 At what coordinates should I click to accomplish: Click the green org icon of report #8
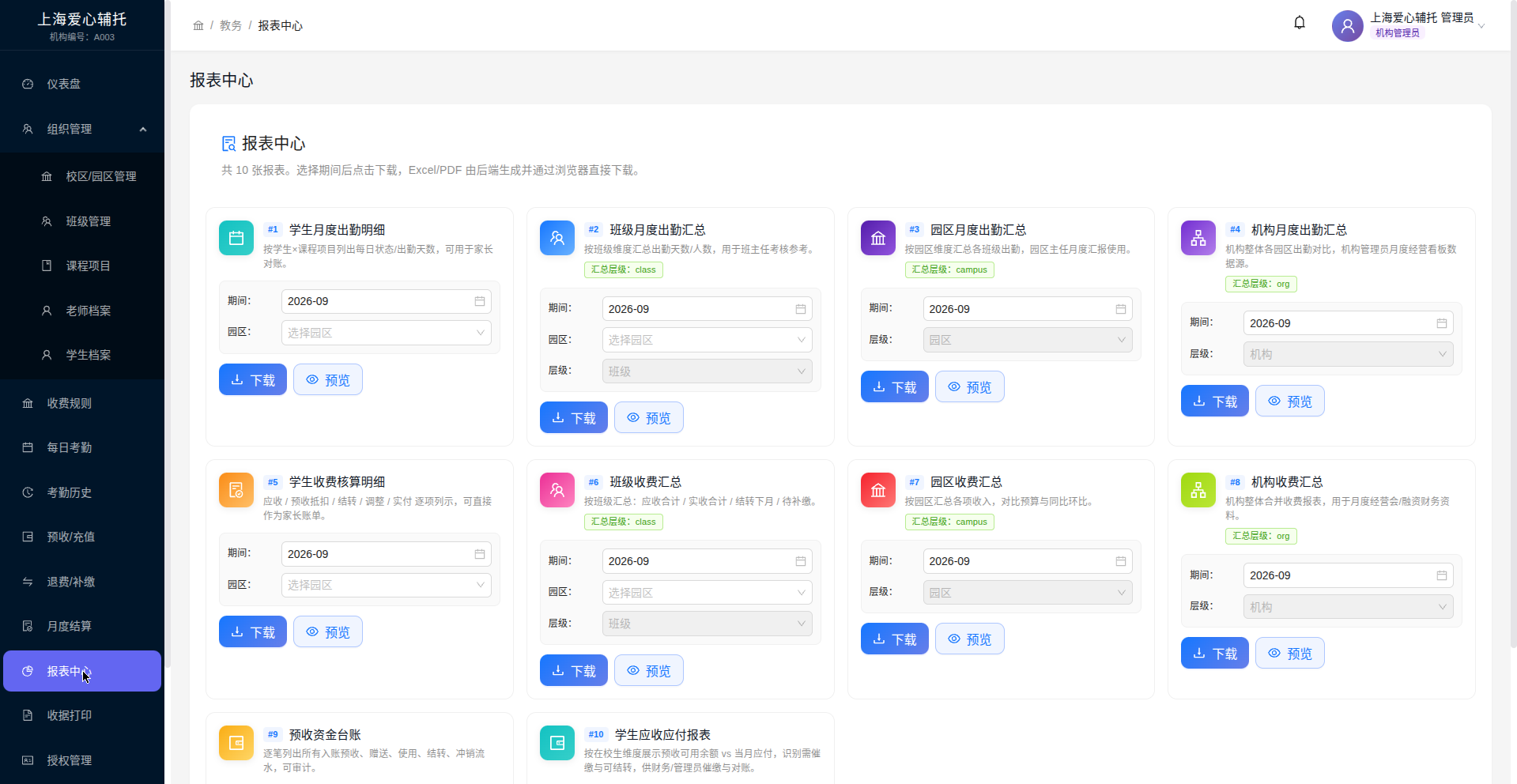coord(1198,490)
